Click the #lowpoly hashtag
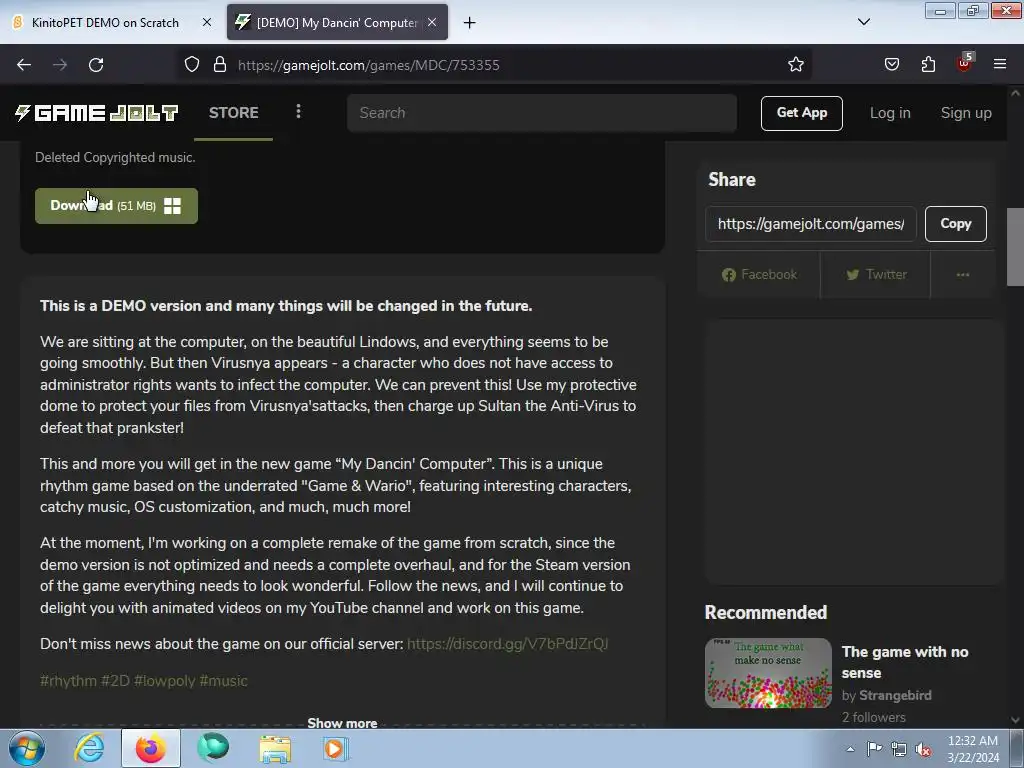1024x768 pixels. (165, 681)
